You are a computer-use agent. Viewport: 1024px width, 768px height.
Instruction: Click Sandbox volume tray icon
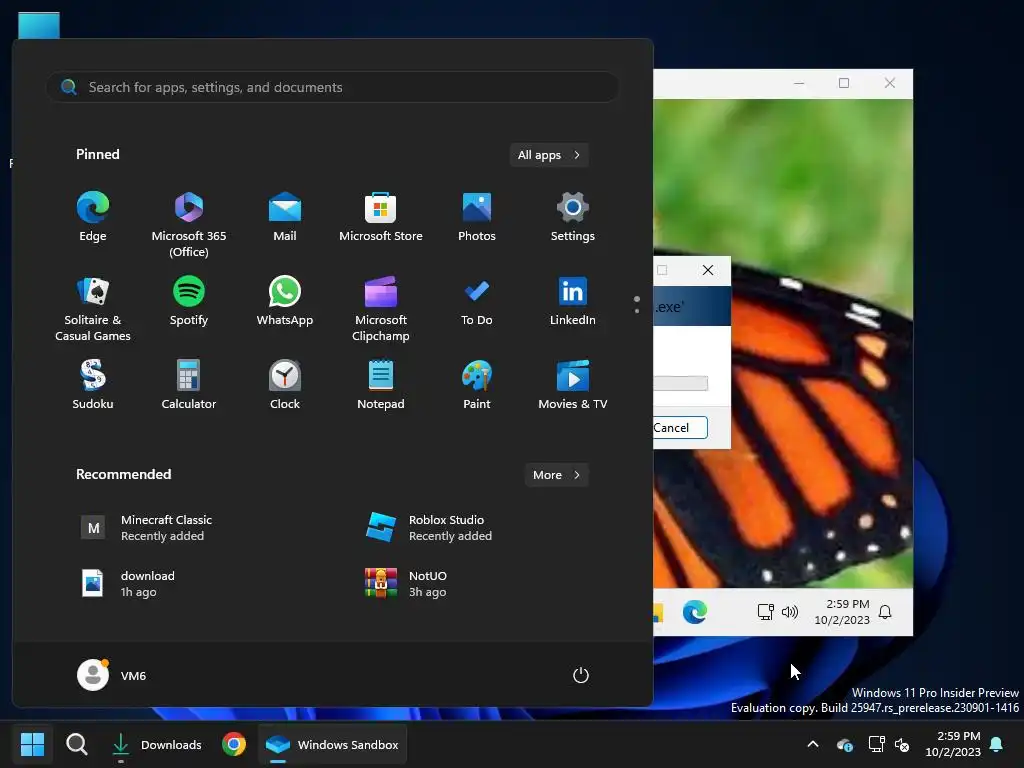coord(790,612)
